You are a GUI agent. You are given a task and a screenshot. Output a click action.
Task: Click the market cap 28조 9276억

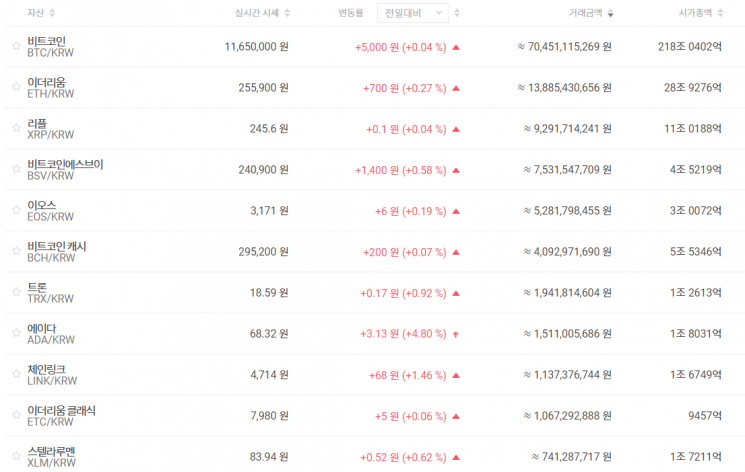(693, 87)
